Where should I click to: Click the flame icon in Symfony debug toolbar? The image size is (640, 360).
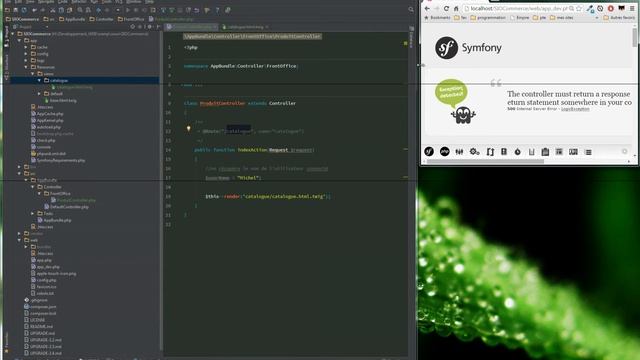(518, 152)
